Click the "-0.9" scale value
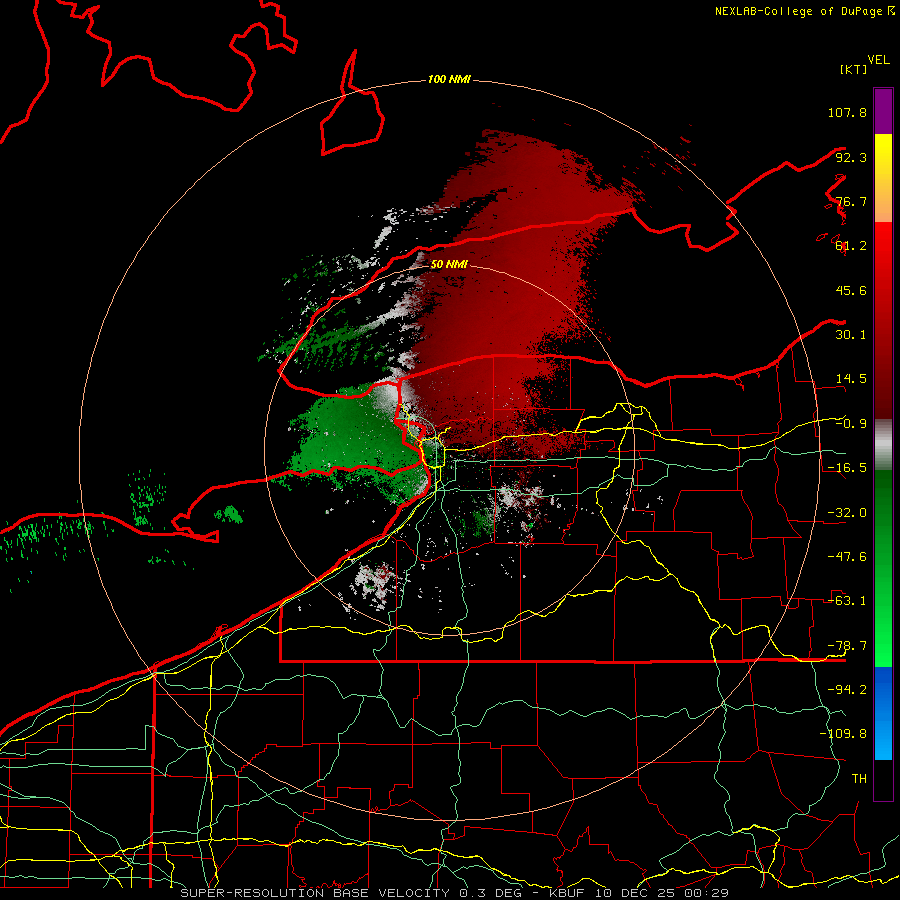 pos(851,424)
